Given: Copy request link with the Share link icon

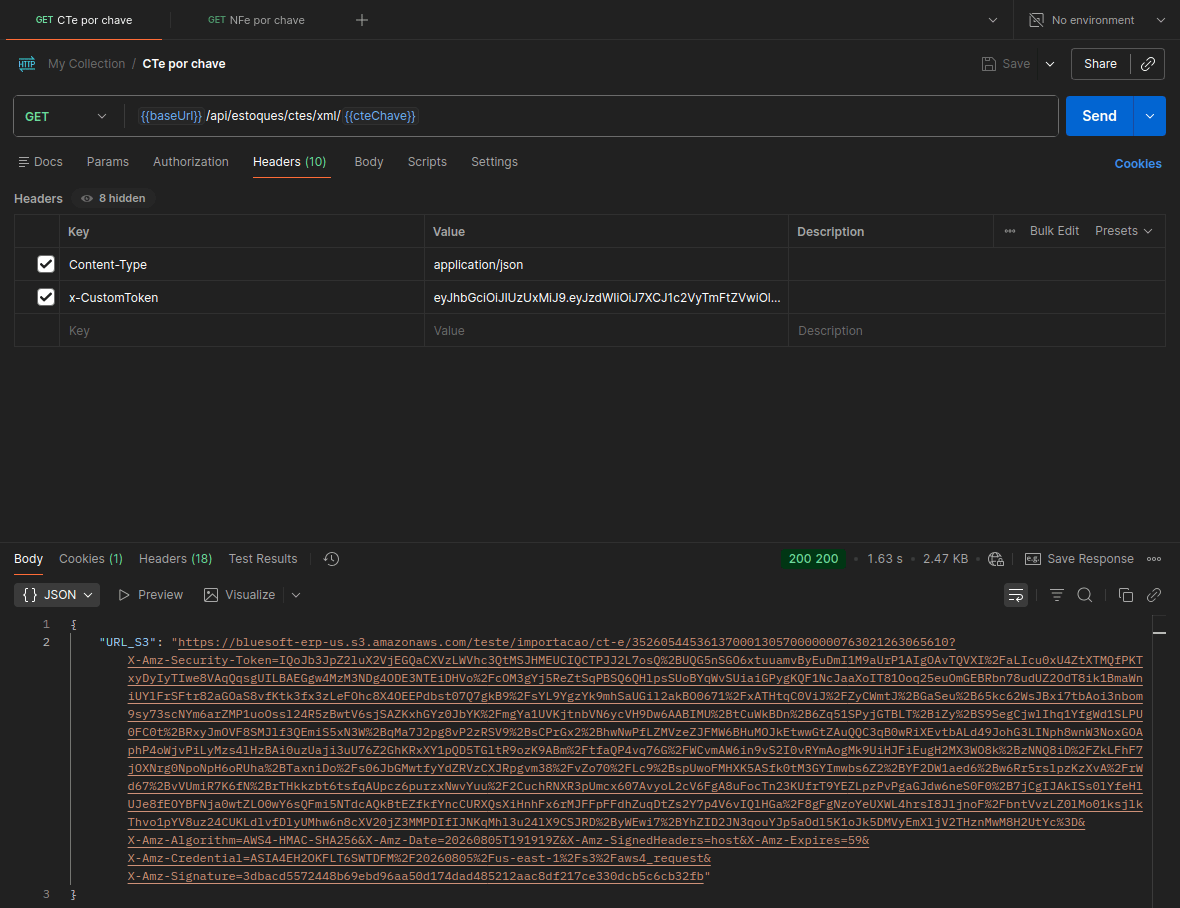Looking at the screenshot, I should [x=1147, y=64].
